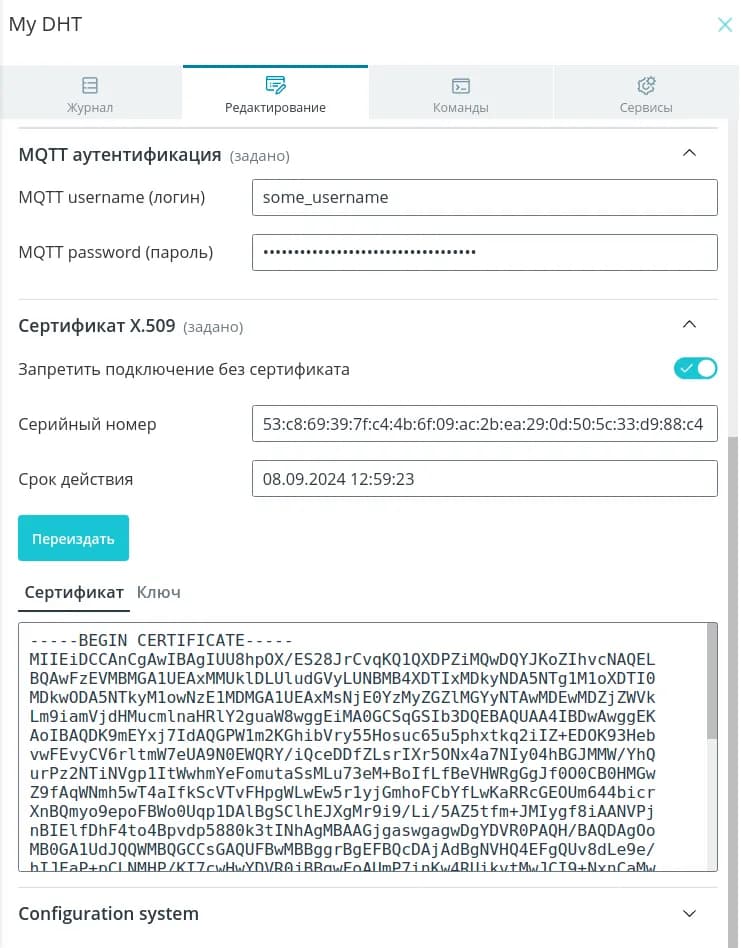Click the MQTT username input field

point(485,197)
